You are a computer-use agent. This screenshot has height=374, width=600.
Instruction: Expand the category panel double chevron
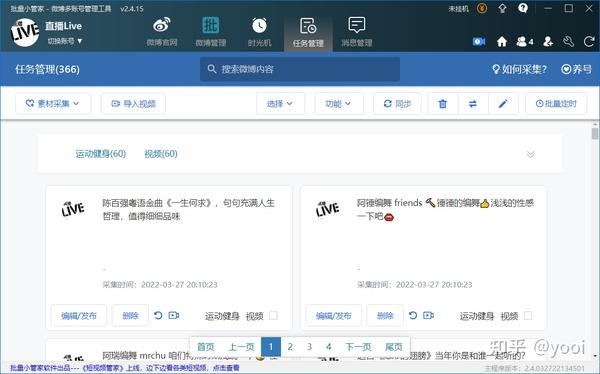(530, 154)
